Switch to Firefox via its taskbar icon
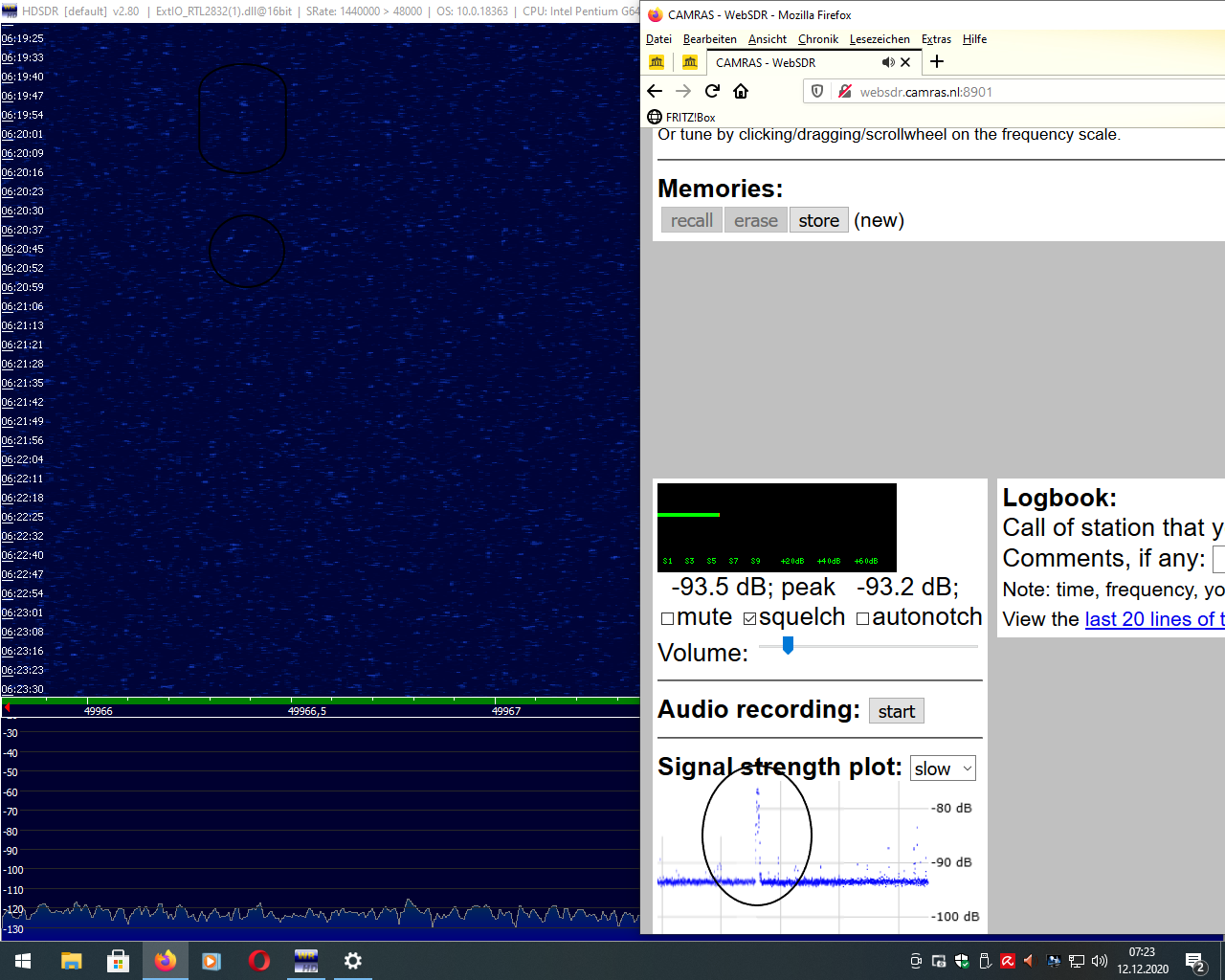Screen dimensions: 1225x980 pos(165,960)
